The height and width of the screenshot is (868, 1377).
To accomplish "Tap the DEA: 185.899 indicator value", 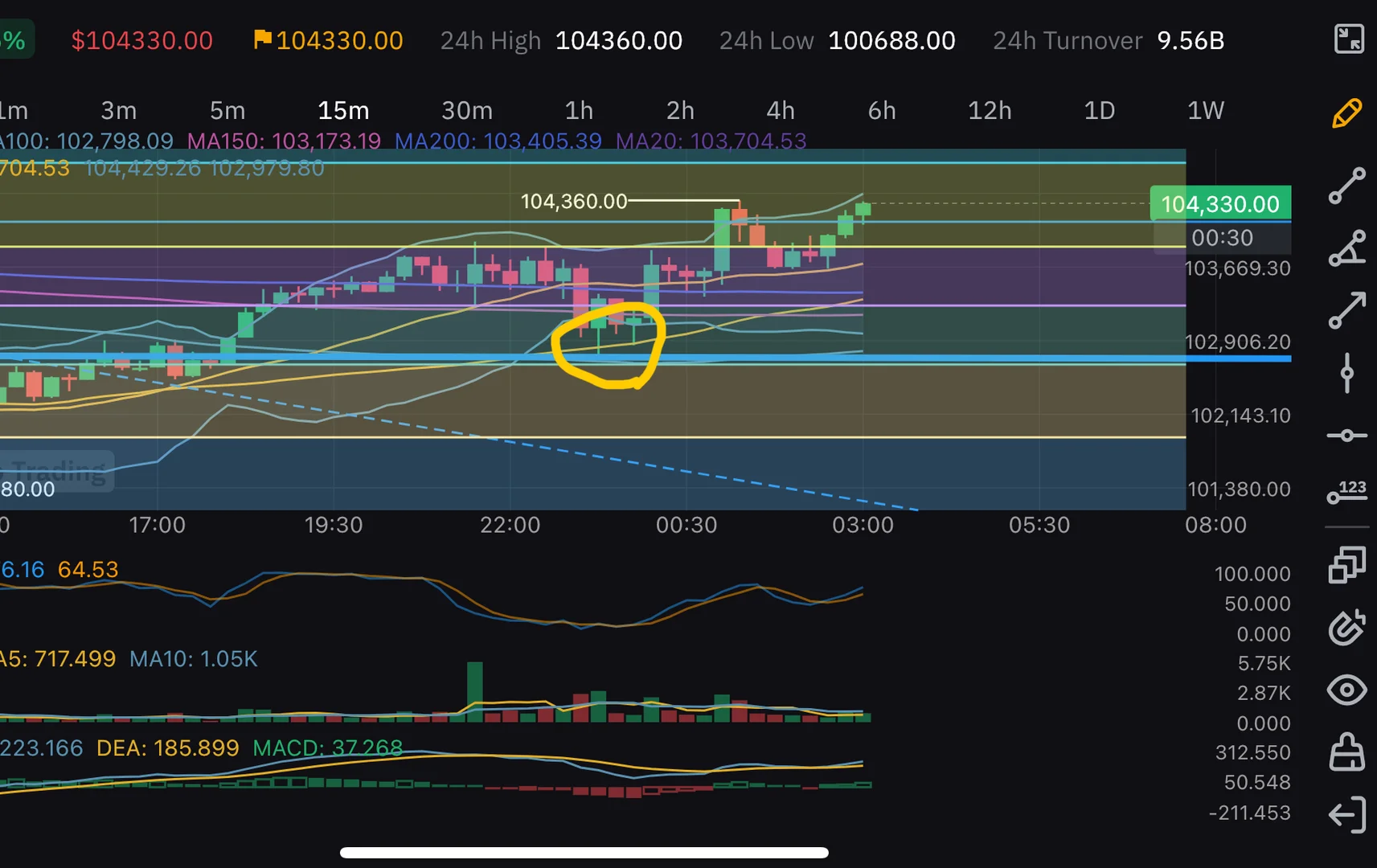I will point(168,748).
